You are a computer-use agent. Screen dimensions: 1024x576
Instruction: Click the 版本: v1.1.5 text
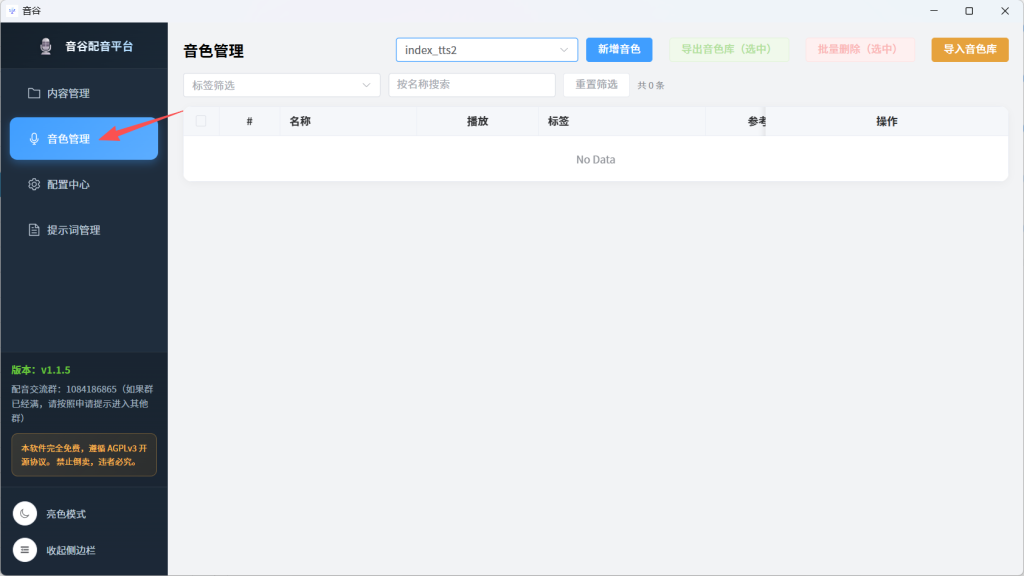click(x=40, y=370)
